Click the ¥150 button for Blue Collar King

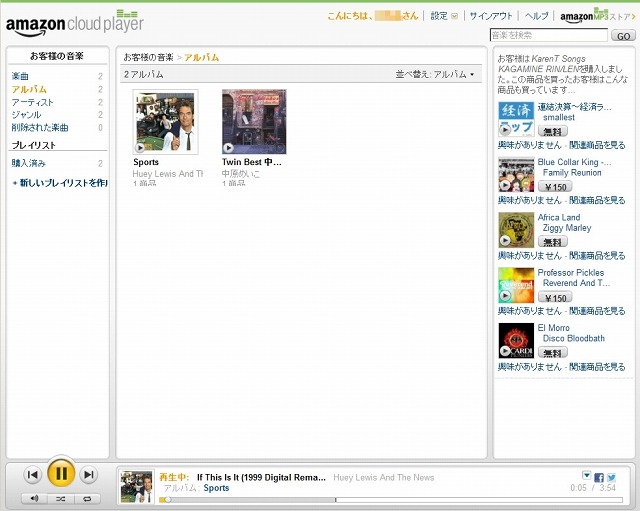pos(555,187)
